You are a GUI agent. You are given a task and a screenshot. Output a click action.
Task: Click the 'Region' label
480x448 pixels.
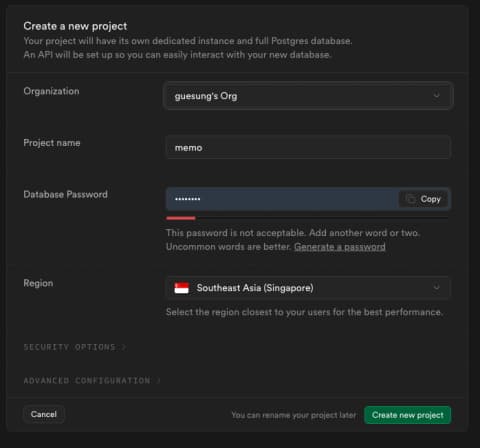pyautogui.click(x=38, y=283)
